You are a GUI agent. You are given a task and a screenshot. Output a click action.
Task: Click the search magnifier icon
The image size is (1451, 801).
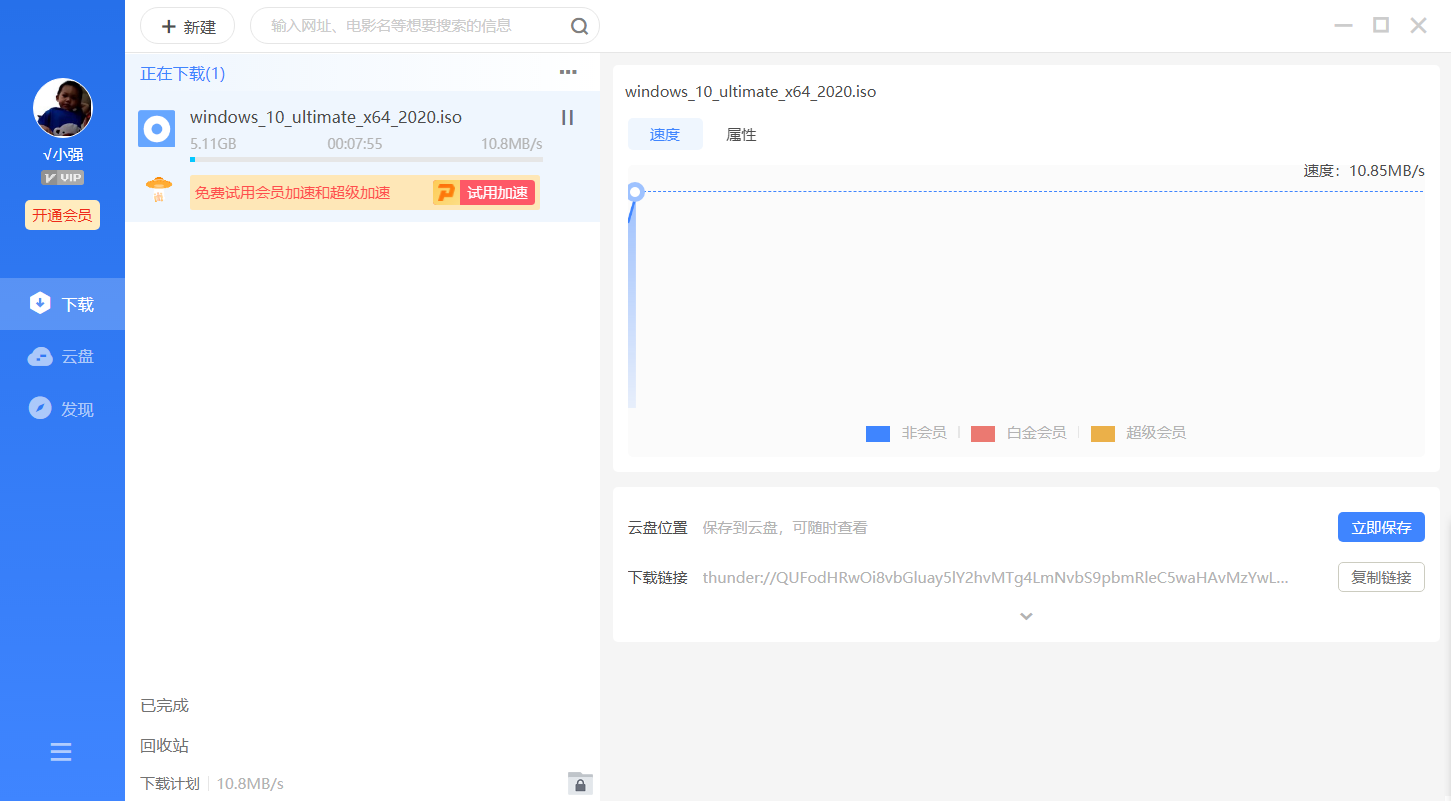click(579, 26)
